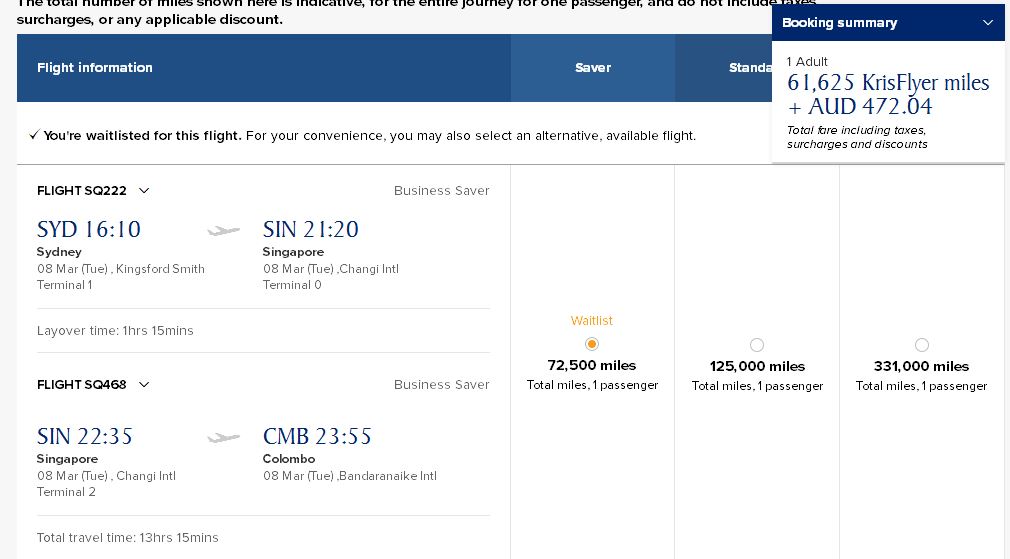
Task: Click the 61,625 KrisFlyer miles total
Action: coord(888,82)
